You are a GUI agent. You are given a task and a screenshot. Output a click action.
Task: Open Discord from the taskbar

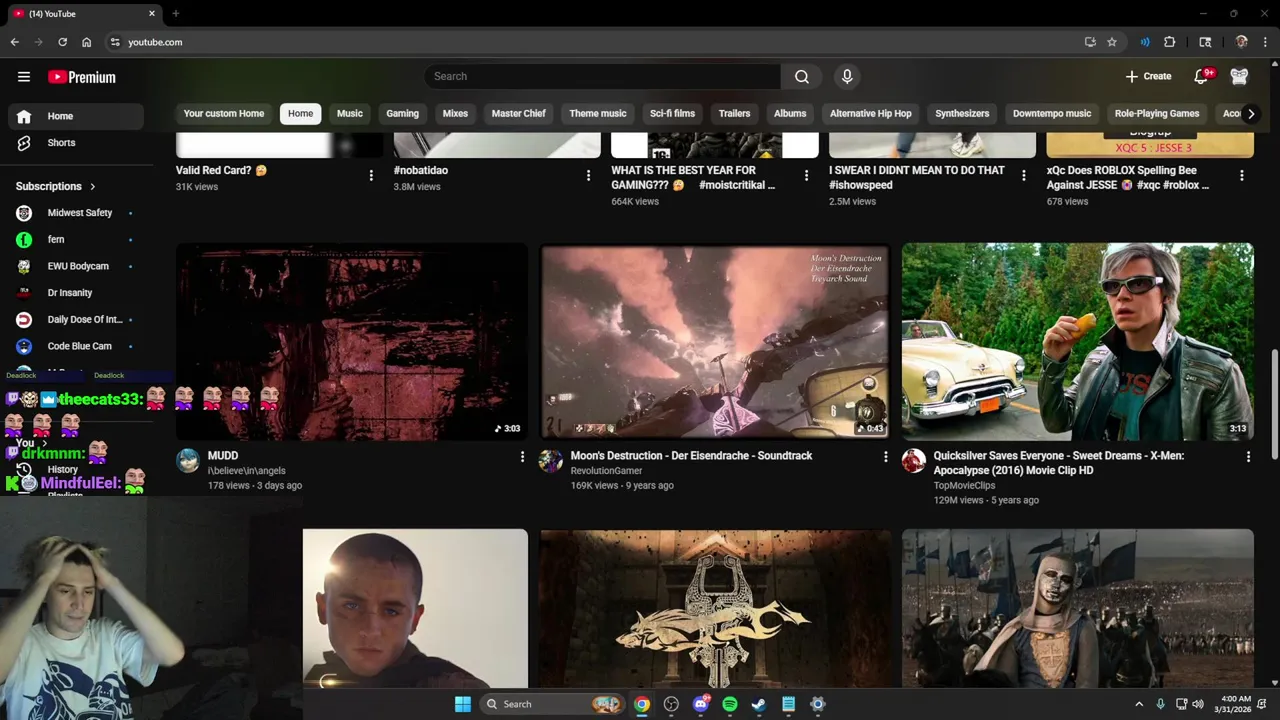(701, 704)
